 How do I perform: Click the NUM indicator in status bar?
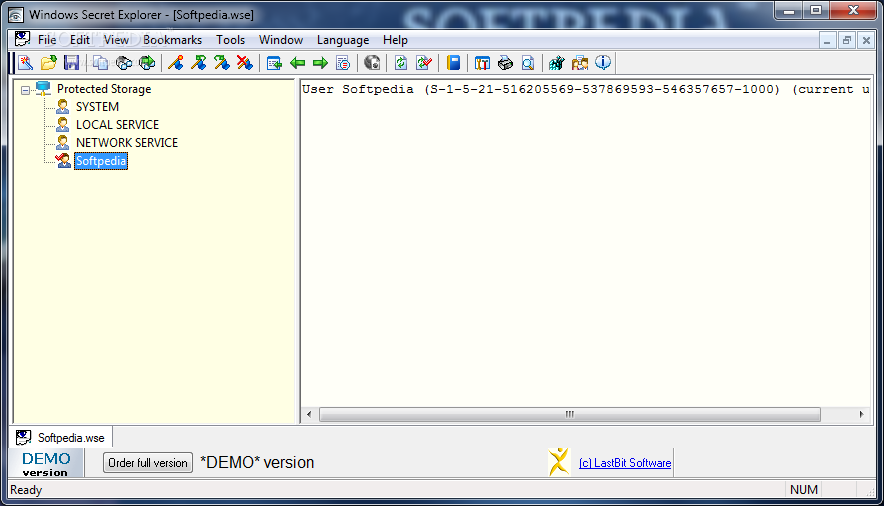click(x=803, y=490)
